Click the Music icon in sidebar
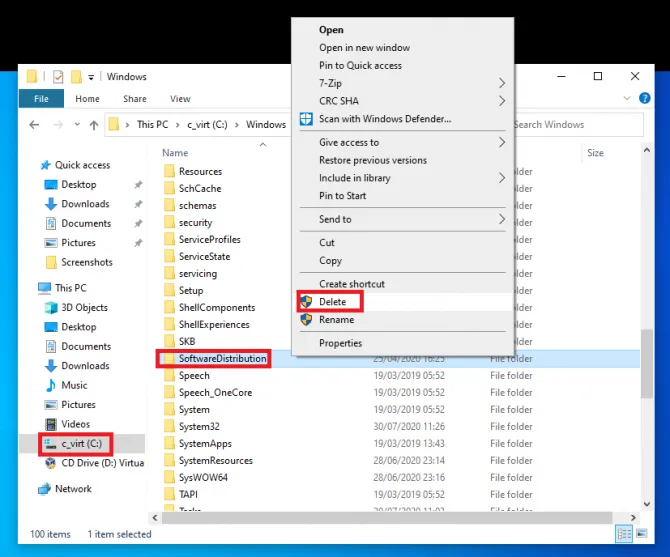 click(x=52, y=385)
